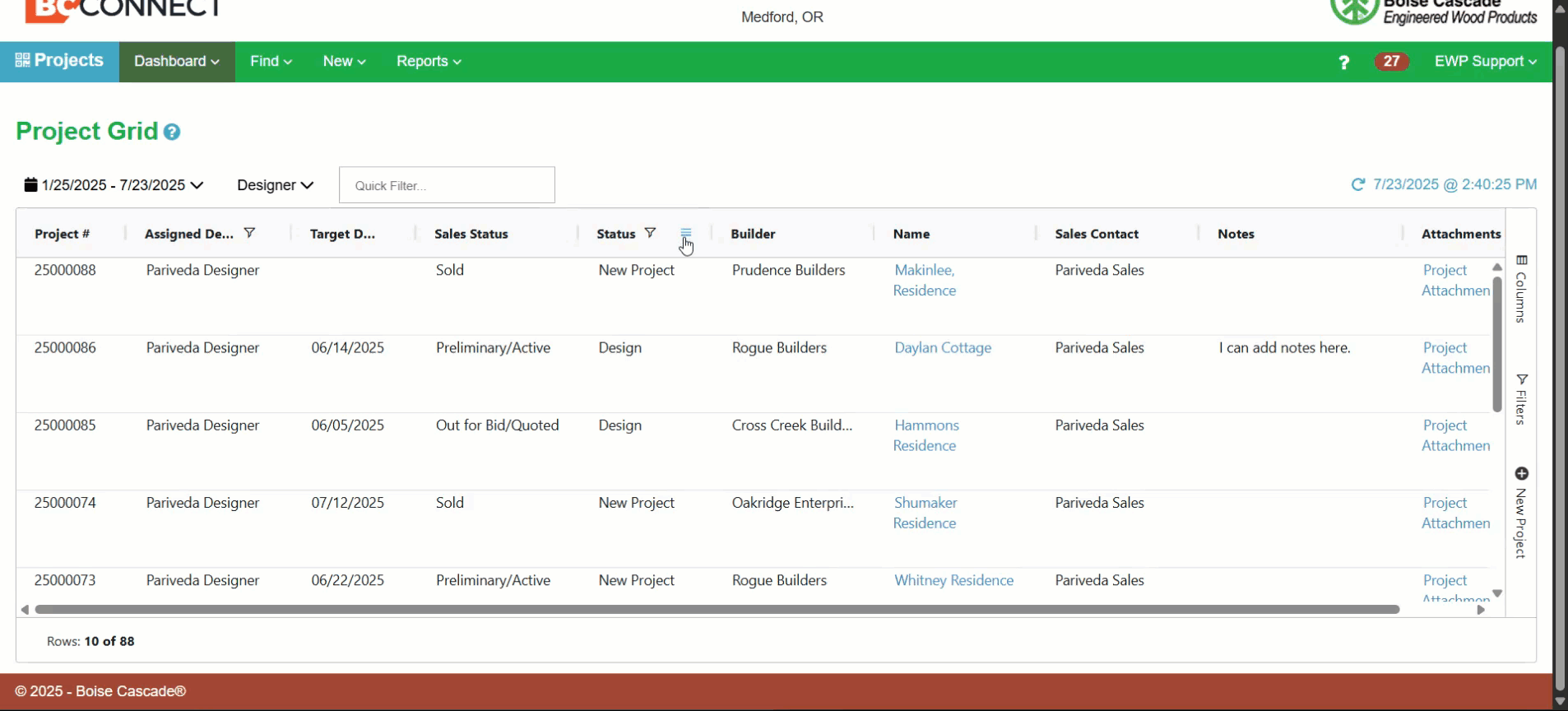The width and height of the screenshot is (1568, 711).
Task: Click the Cross Creek Build... builder cell
Action: (x=792, y=425)
